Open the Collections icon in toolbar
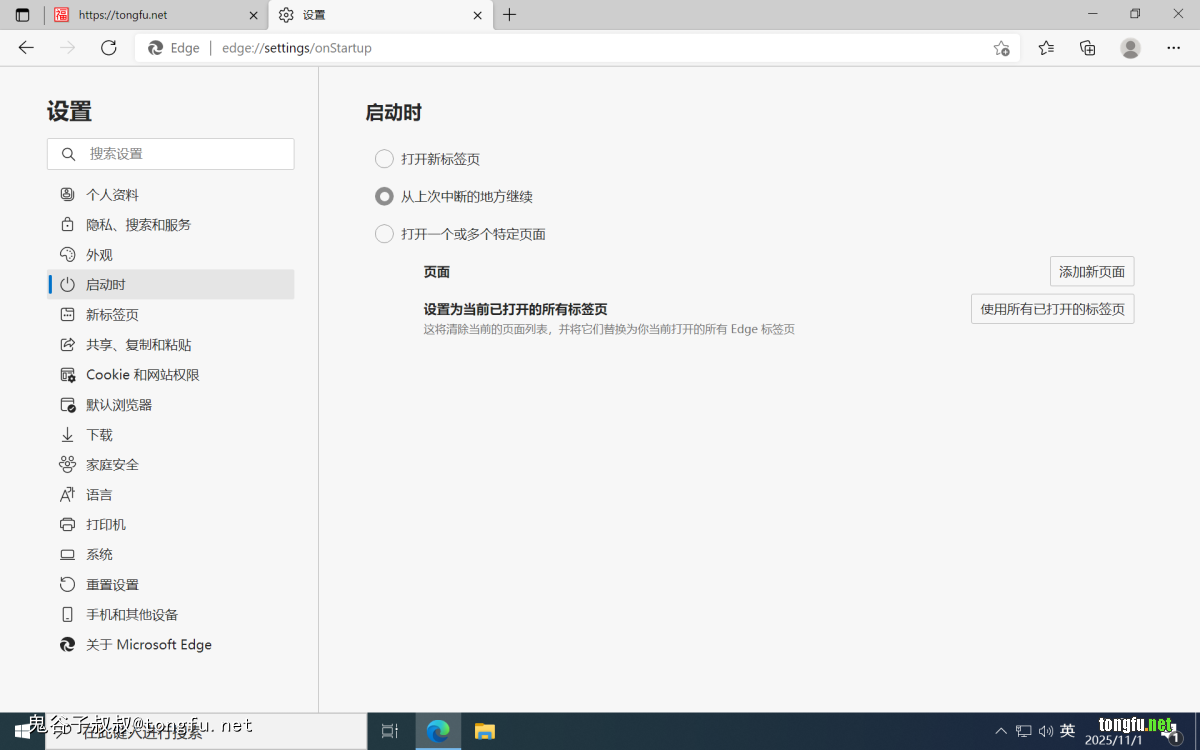 pyautogui.click(x=1088, y=48)
